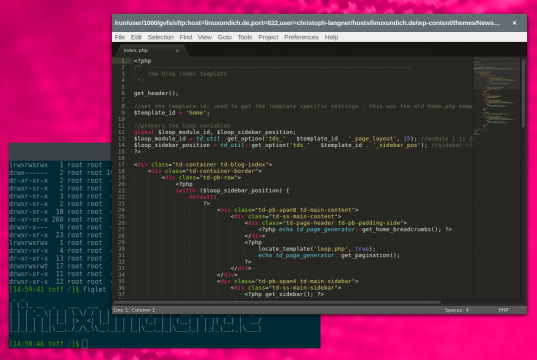
Task: Click the get_header(); line
Action: pos(156,93)
